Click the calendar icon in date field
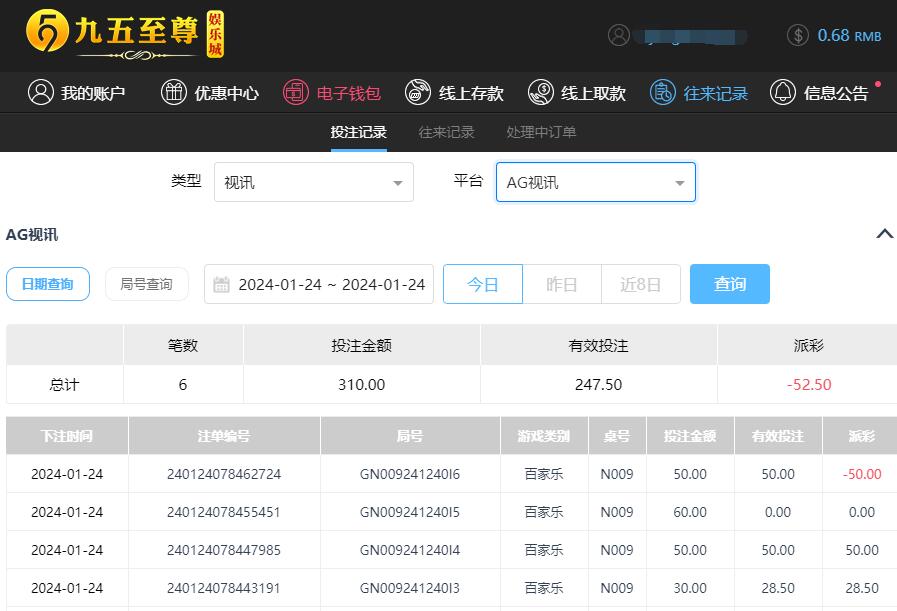Screen dimensions: 897x611 pos(221,284)
